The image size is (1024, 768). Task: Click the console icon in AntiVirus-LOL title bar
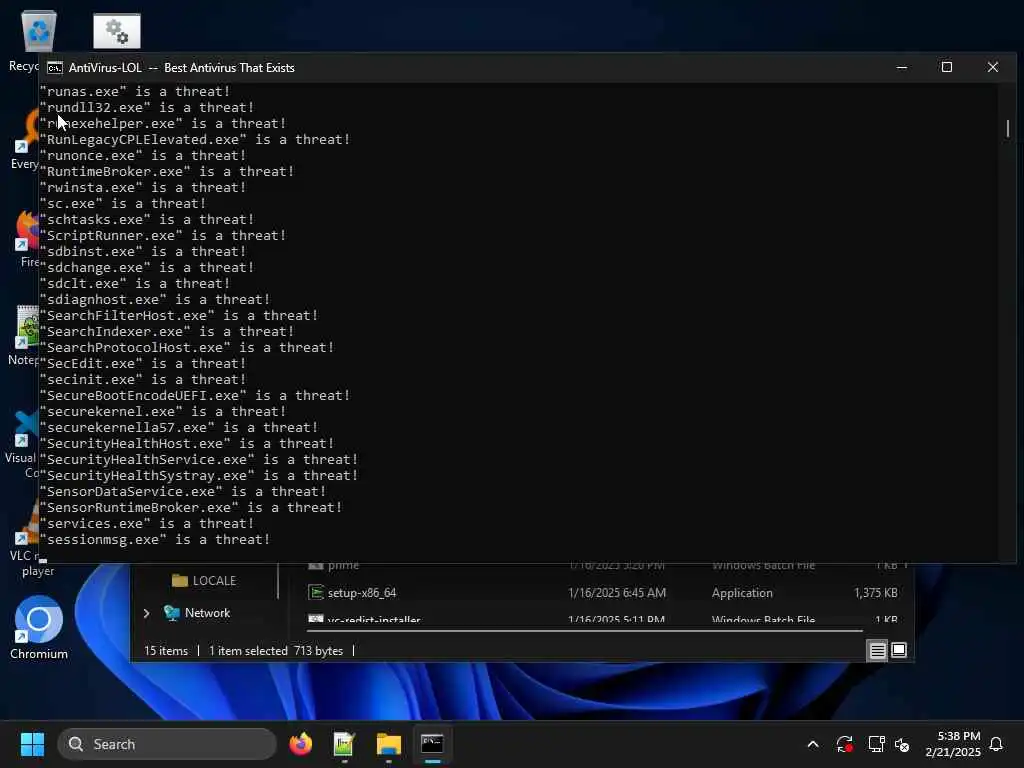[55, 68]
